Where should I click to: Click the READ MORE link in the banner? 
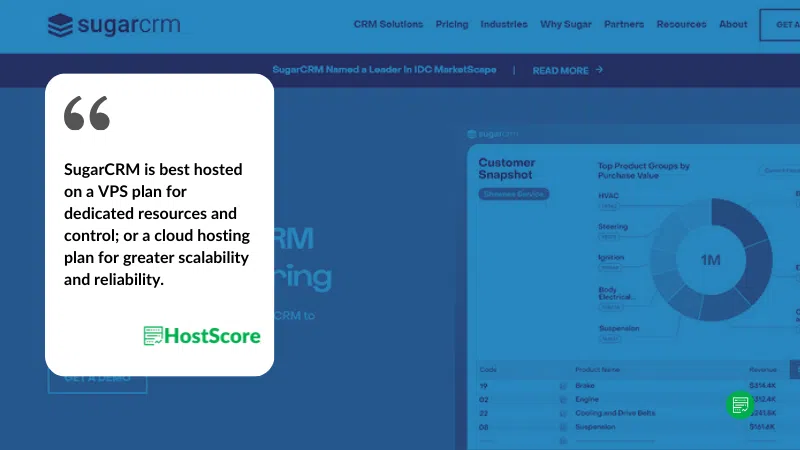point(560,71)
